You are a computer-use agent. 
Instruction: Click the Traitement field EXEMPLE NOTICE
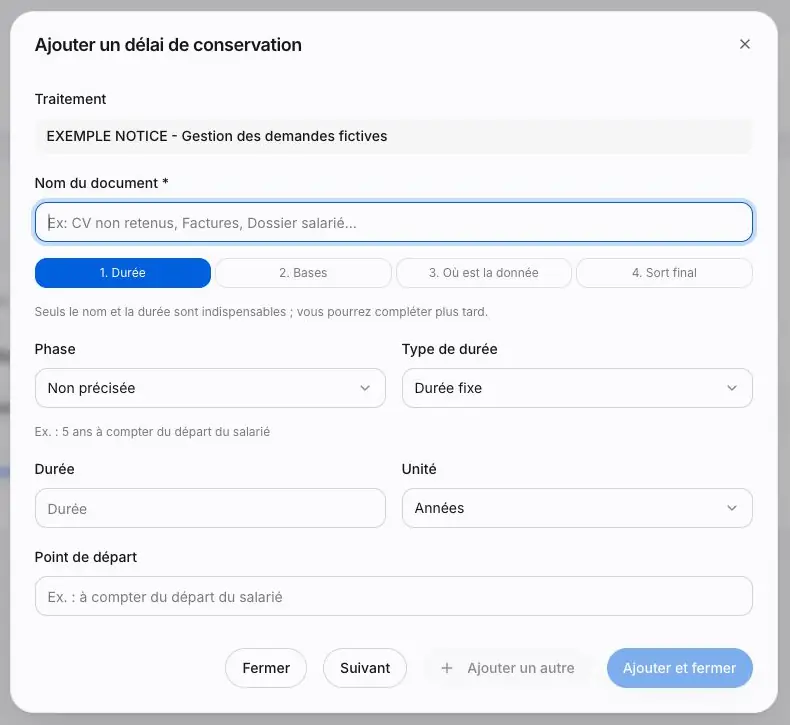pyautogui.click(x=393, y=136)
